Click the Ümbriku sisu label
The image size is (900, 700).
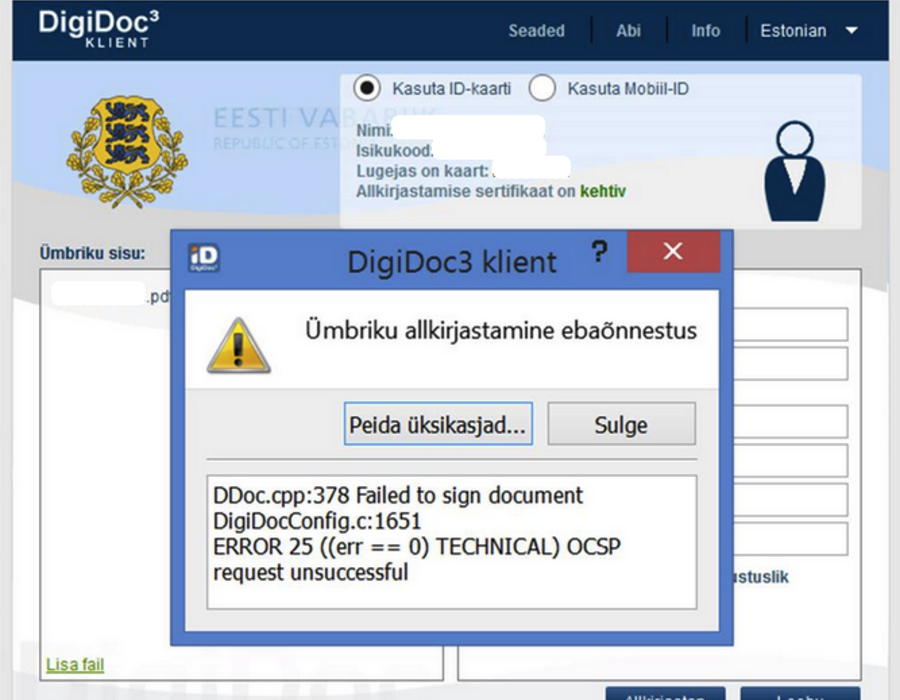pyautogui.click(x=92, y=253)
